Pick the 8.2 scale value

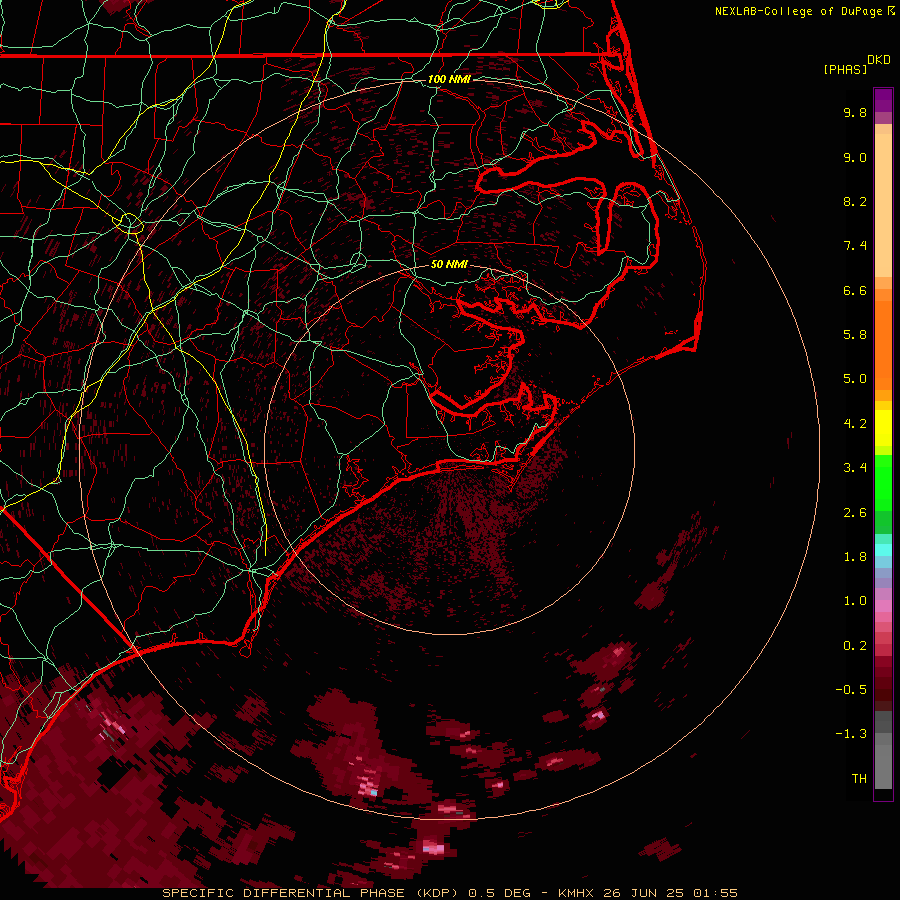pyautogui.click(x=855, y=202)
